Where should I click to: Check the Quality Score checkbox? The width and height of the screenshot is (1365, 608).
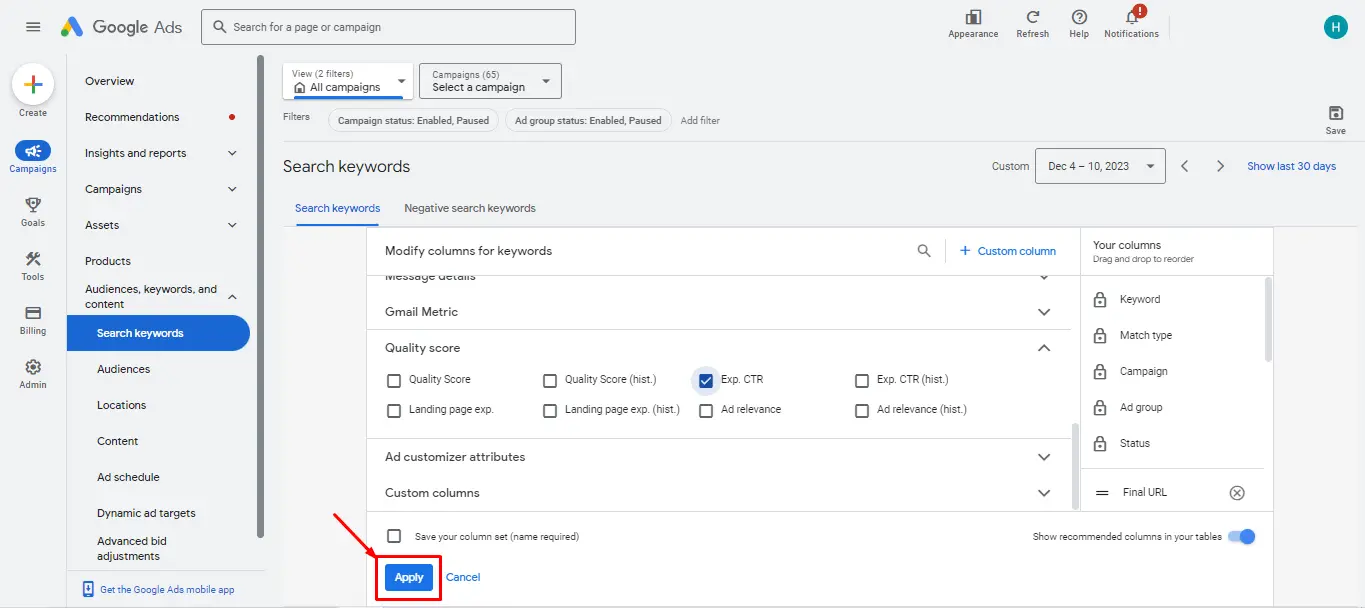tap(394, 380)
